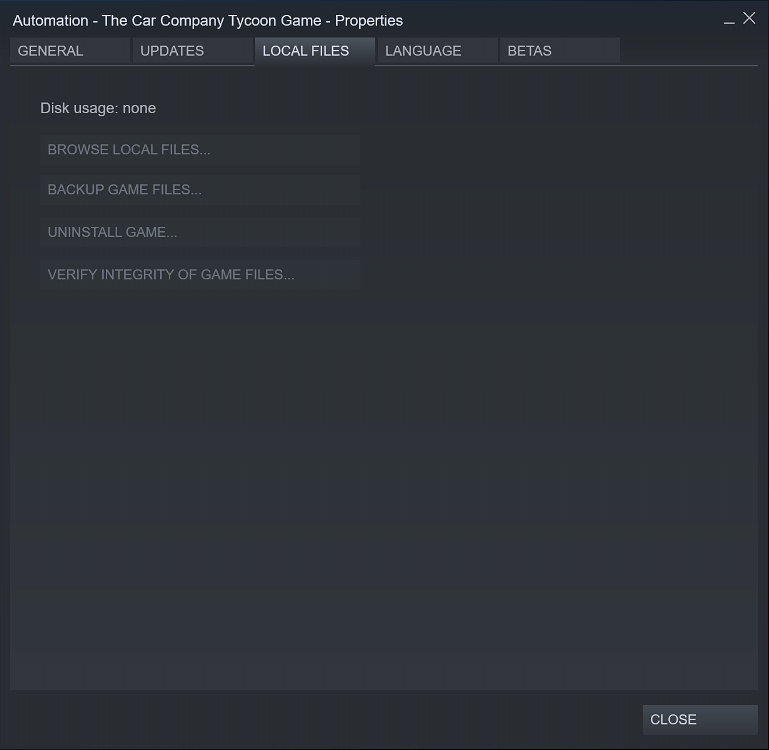Screen dimensions: 769x750
Task: Click BROWSE LOCAL FILES button
Action: 199,150
